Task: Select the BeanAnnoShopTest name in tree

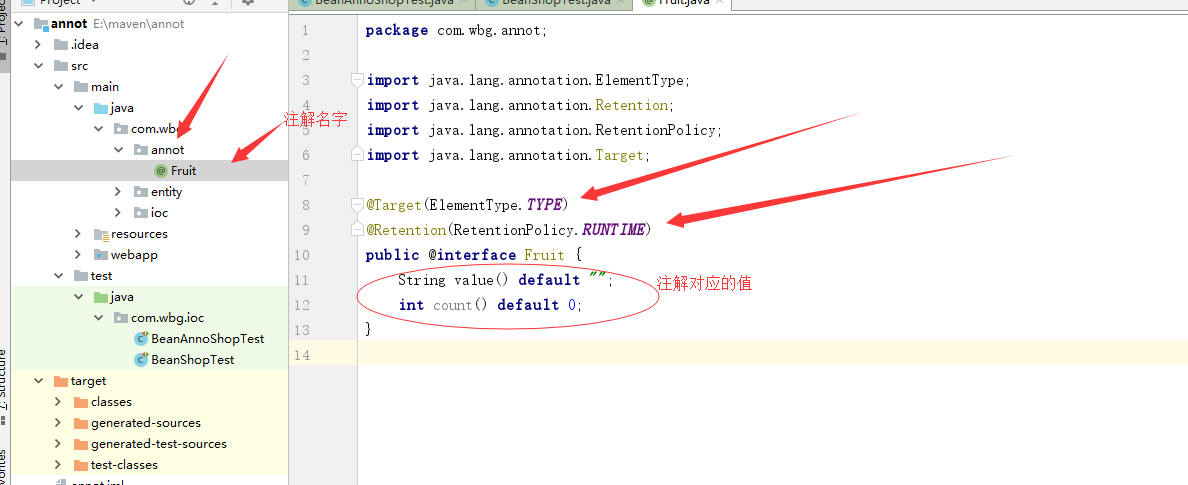Action: 208,339
